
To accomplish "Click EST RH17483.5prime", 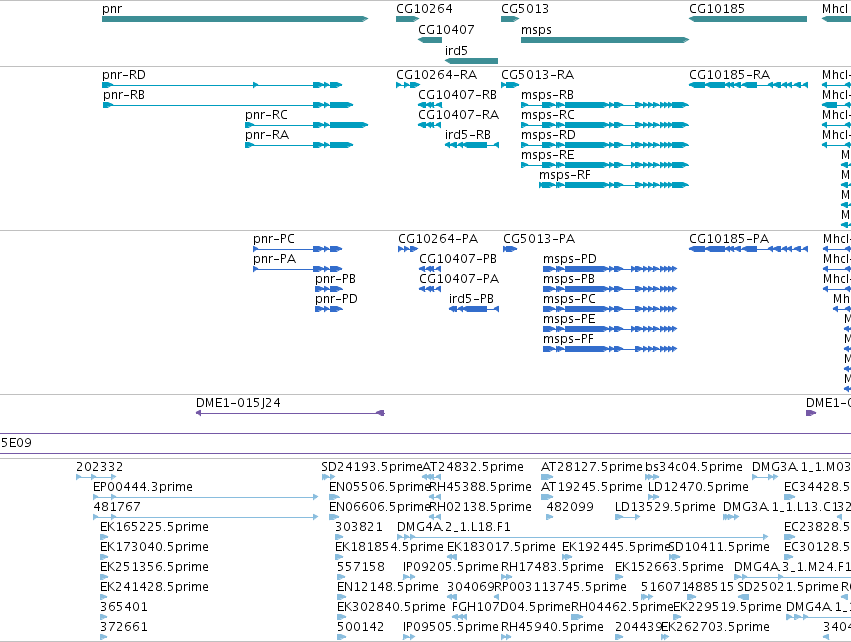I will coord(506,577).
